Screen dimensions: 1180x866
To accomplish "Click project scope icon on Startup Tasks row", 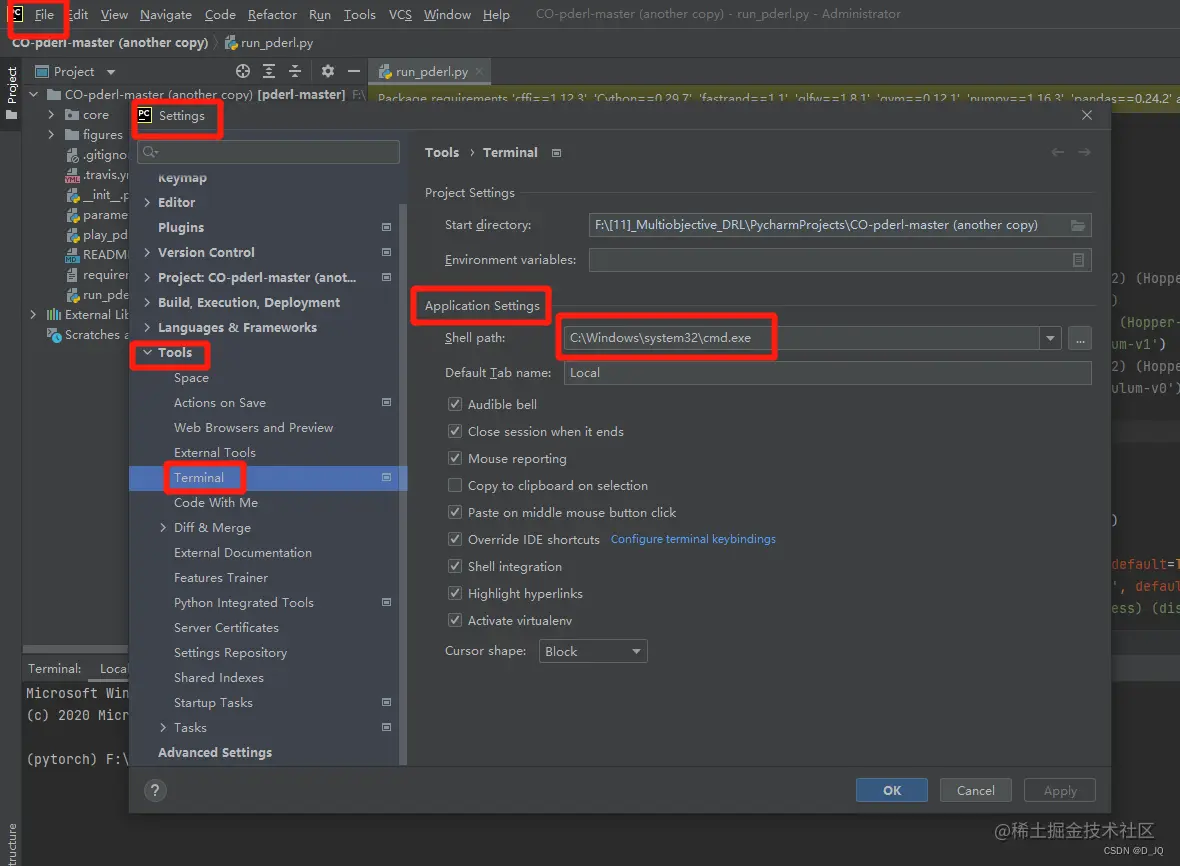I will coord(386,703).
